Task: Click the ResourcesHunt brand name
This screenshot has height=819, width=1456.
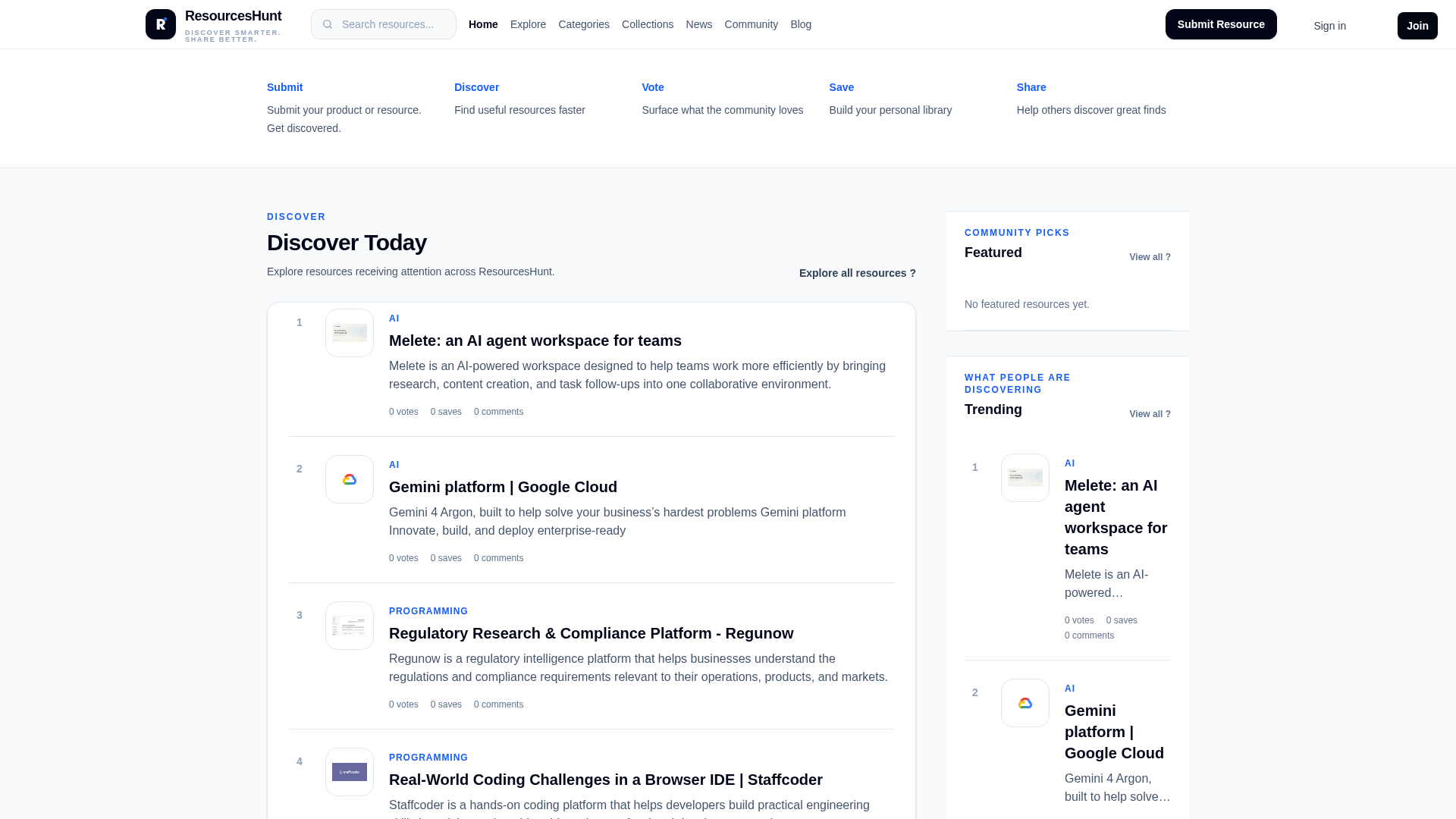Action: coord(233,16)
